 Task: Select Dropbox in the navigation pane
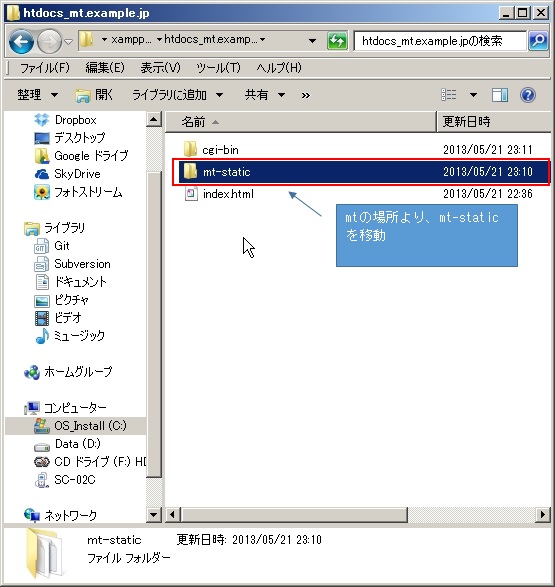coord(65,120)
